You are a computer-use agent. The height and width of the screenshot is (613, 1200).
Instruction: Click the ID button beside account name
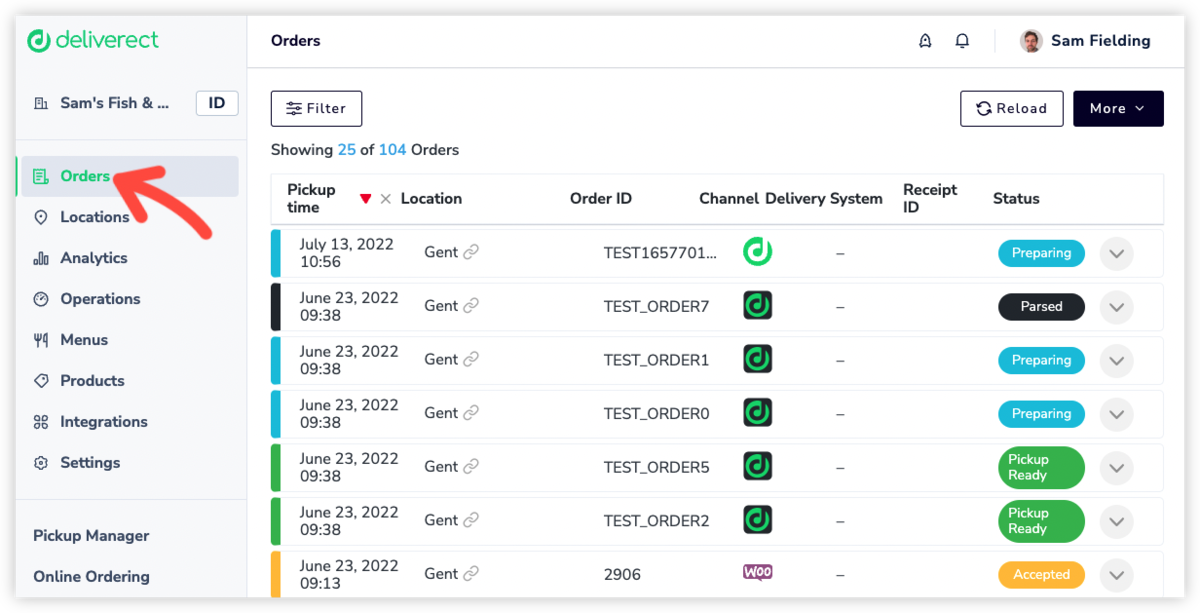coord(217,103)
